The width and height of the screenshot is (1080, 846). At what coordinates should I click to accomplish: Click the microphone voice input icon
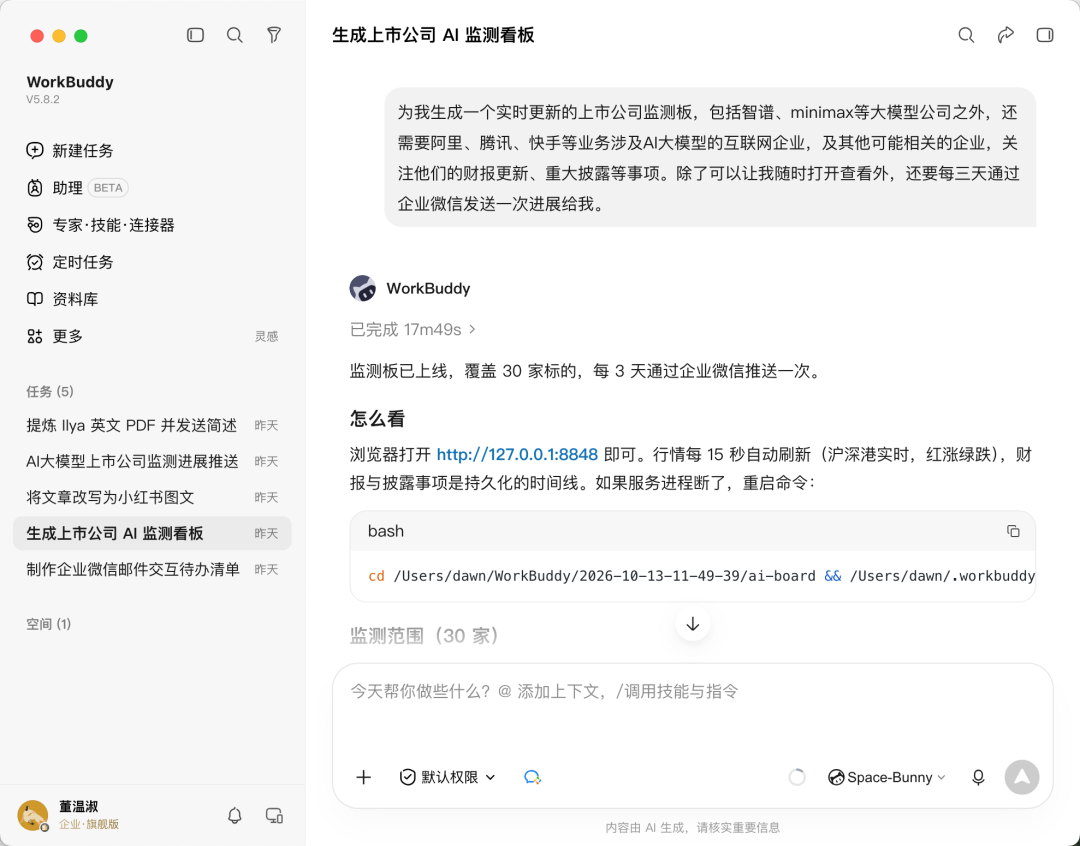[978, 777]
